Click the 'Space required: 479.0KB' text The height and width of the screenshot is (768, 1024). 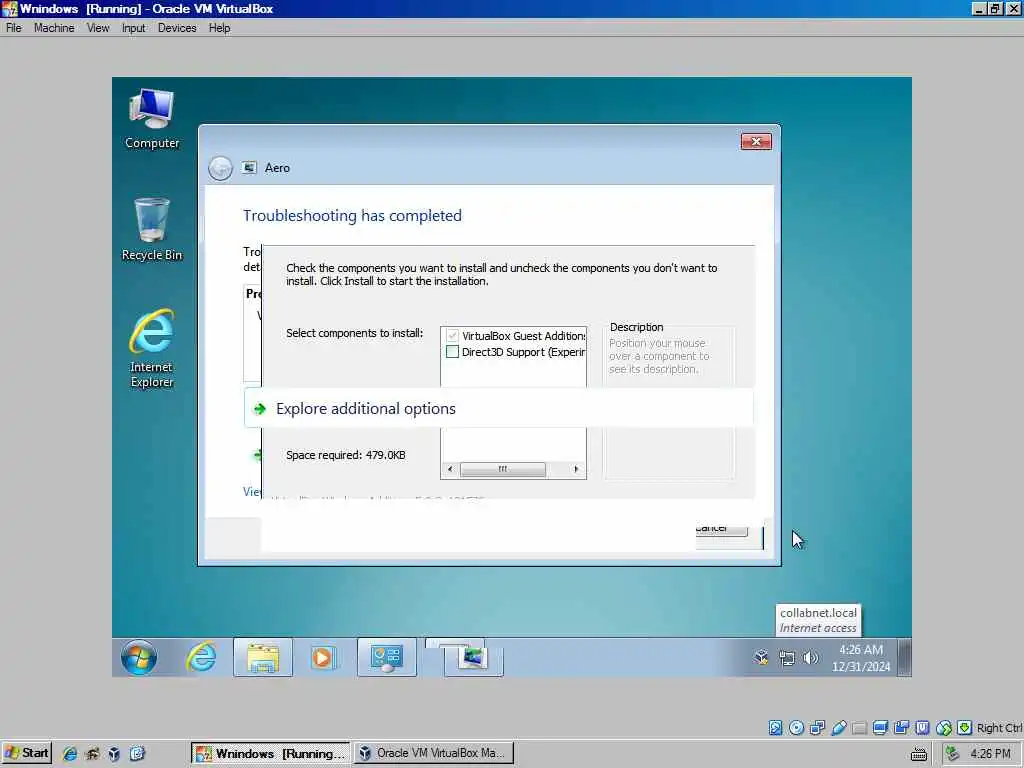(345, 455)
